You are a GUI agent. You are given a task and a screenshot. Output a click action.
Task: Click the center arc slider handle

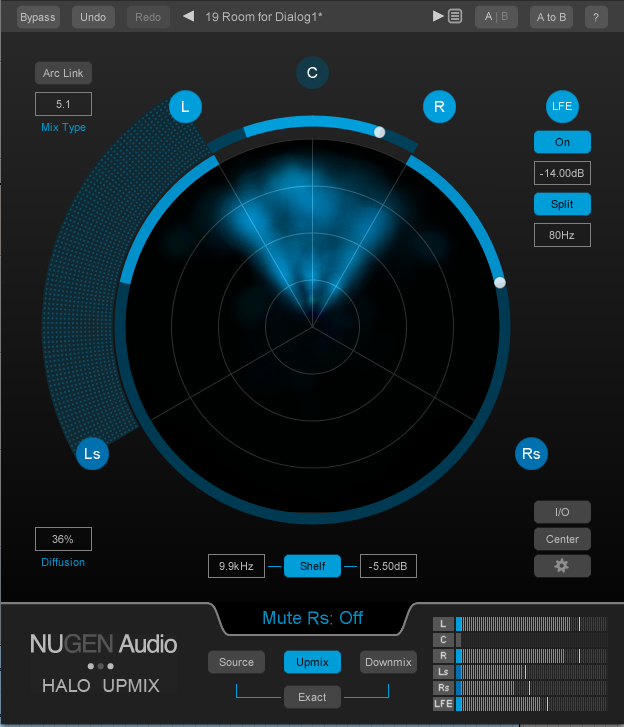(x=379, y=132)
